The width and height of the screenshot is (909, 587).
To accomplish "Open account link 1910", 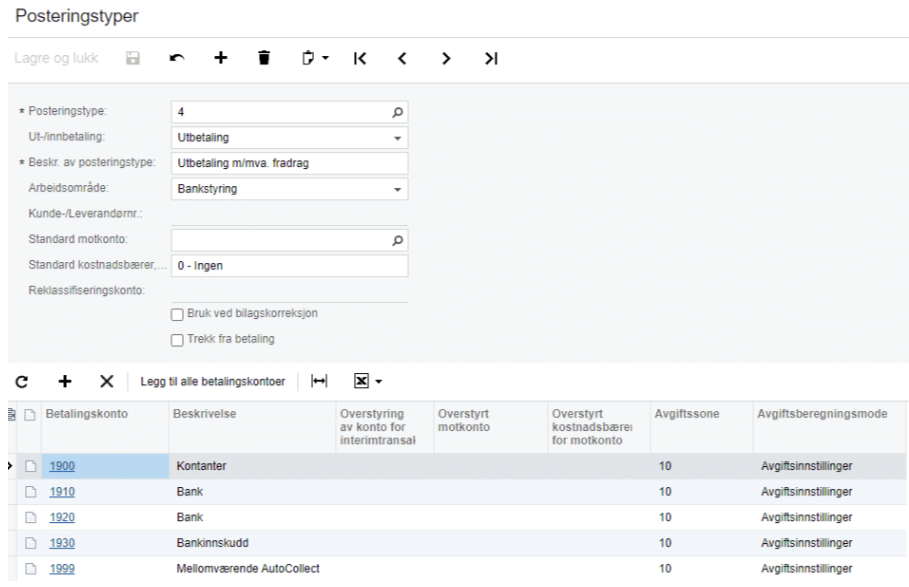I will (x=62, y=492).
